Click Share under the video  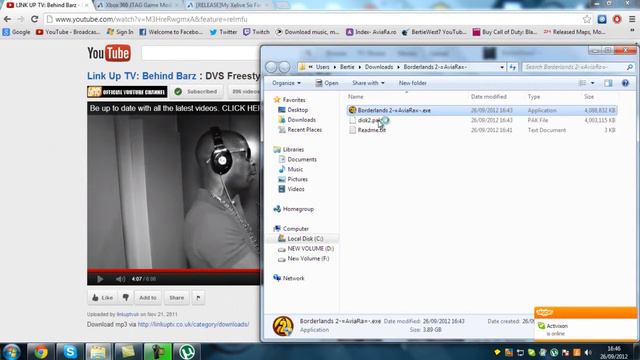[176, 298]
